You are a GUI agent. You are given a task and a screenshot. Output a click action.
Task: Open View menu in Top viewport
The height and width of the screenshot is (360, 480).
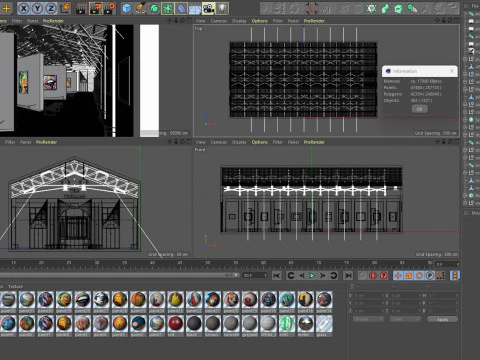pos(200,21)
